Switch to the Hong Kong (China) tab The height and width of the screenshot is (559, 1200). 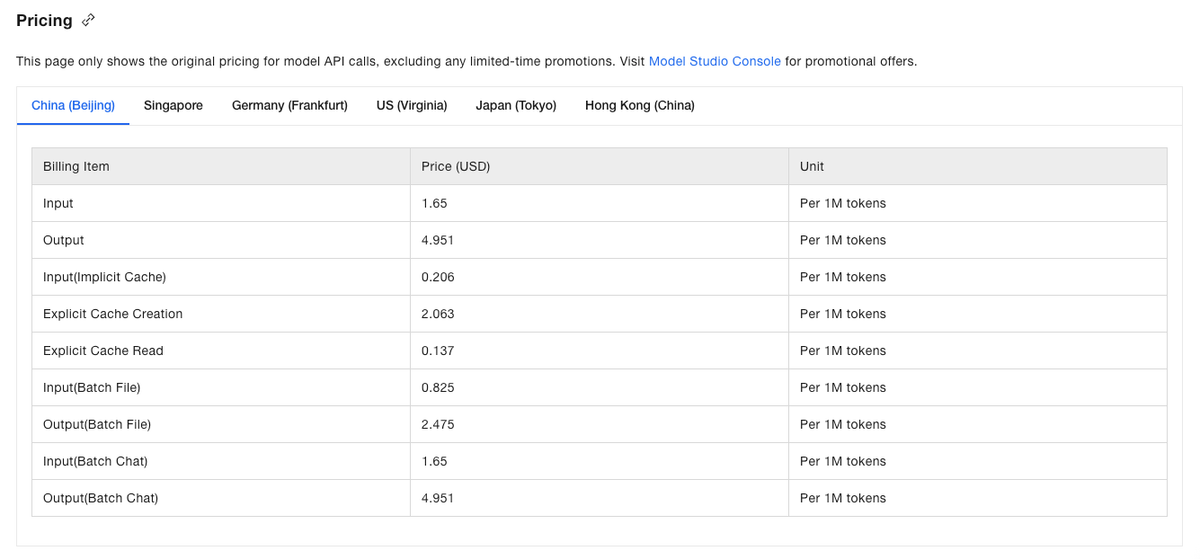coord(640,105)
